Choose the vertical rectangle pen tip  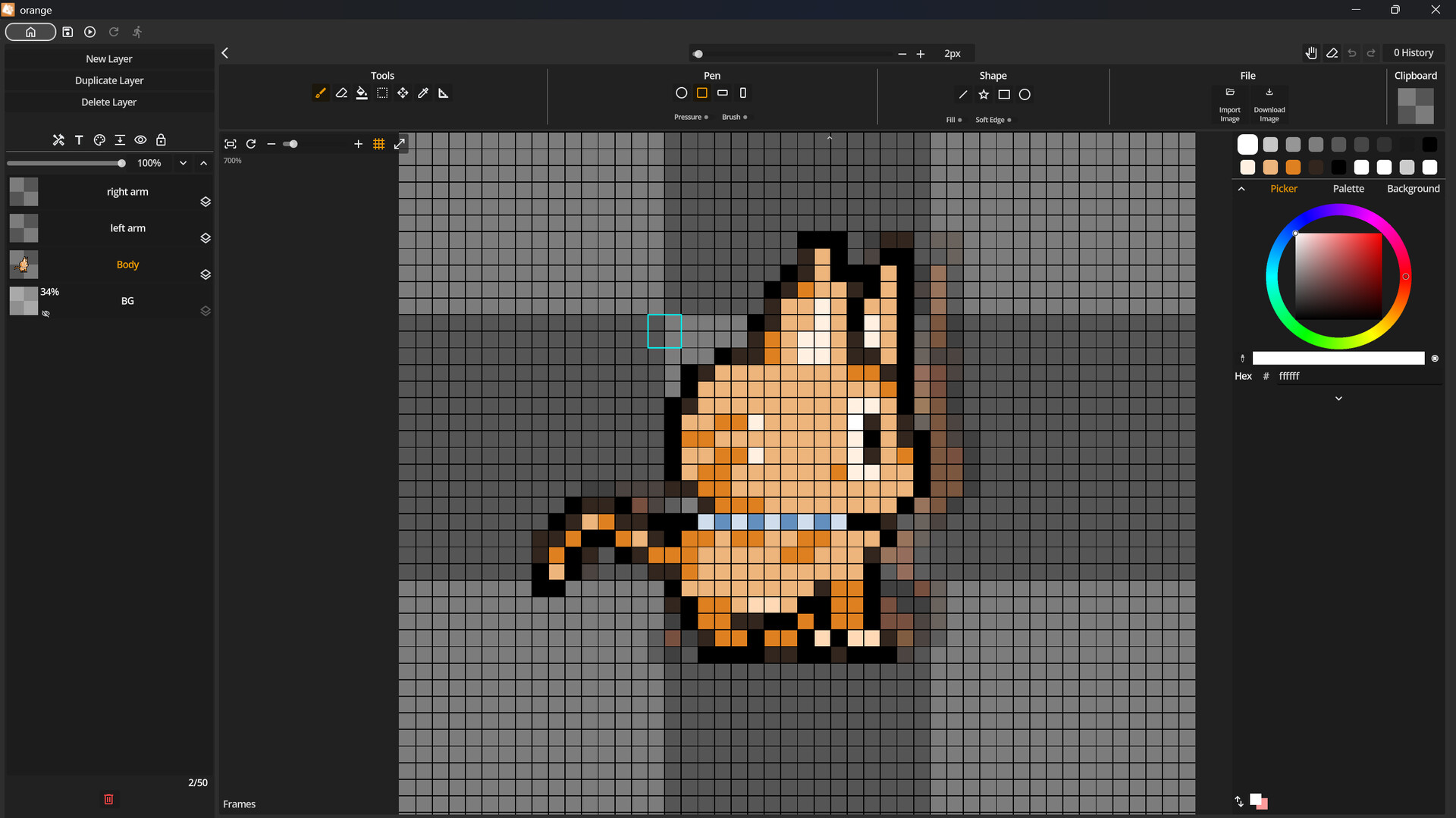pos(743,93)
